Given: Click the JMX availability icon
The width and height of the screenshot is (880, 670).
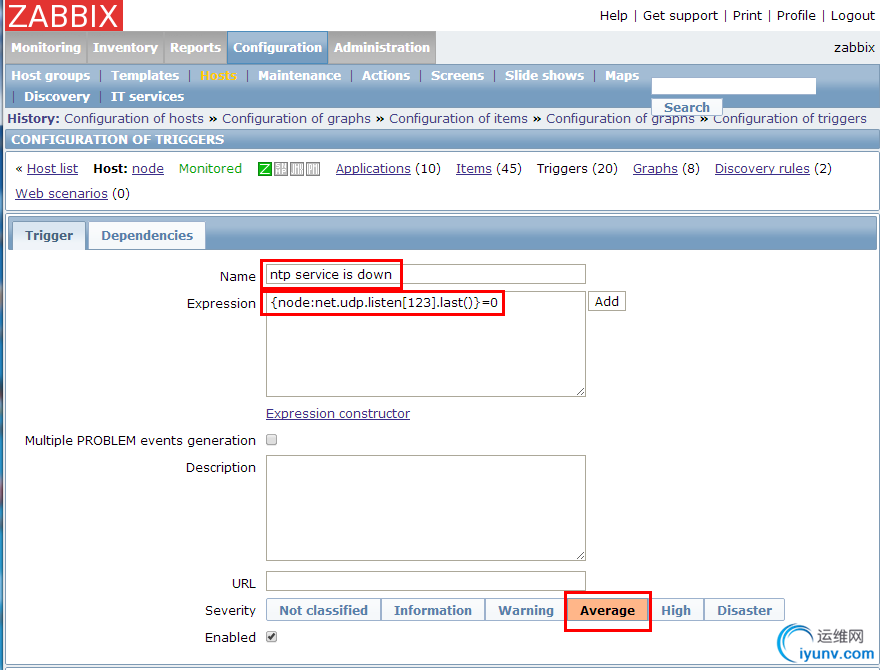Looking at the screenshot, I should click(297, 169).
